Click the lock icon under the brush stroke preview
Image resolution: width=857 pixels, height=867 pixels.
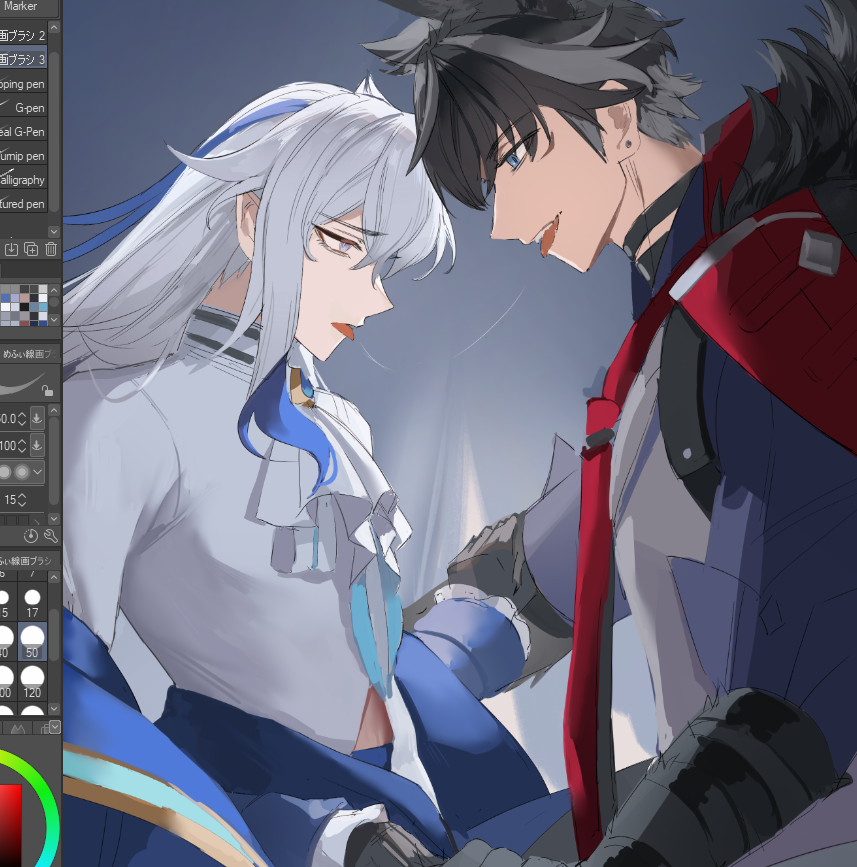(x=48, y=390)
